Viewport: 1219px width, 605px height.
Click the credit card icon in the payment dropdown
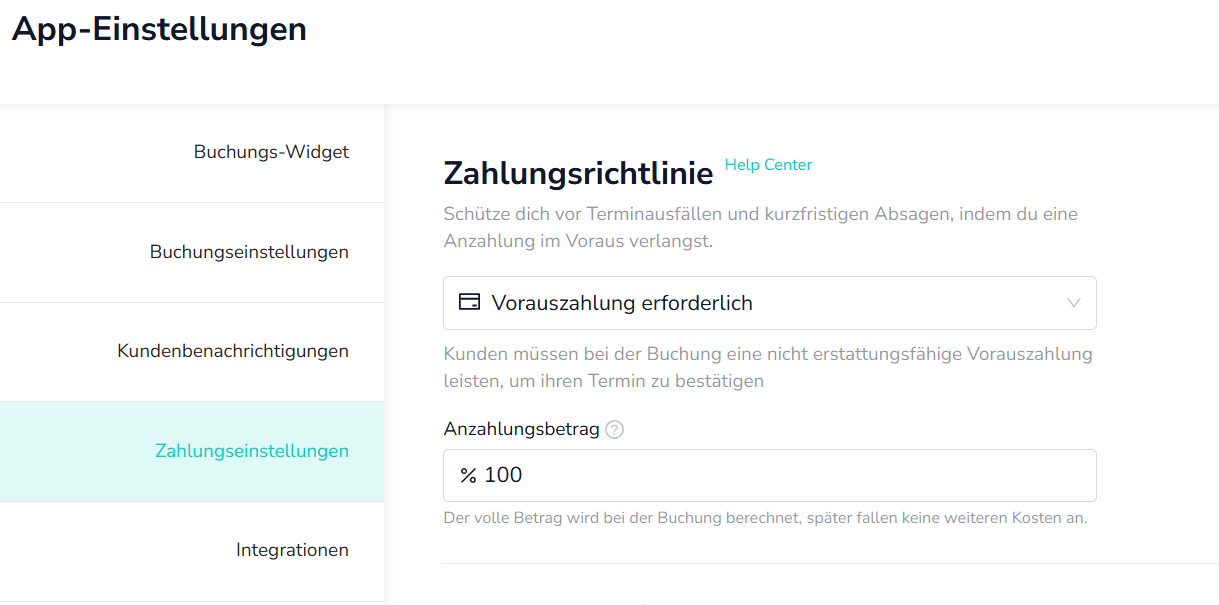click(468, 302)
